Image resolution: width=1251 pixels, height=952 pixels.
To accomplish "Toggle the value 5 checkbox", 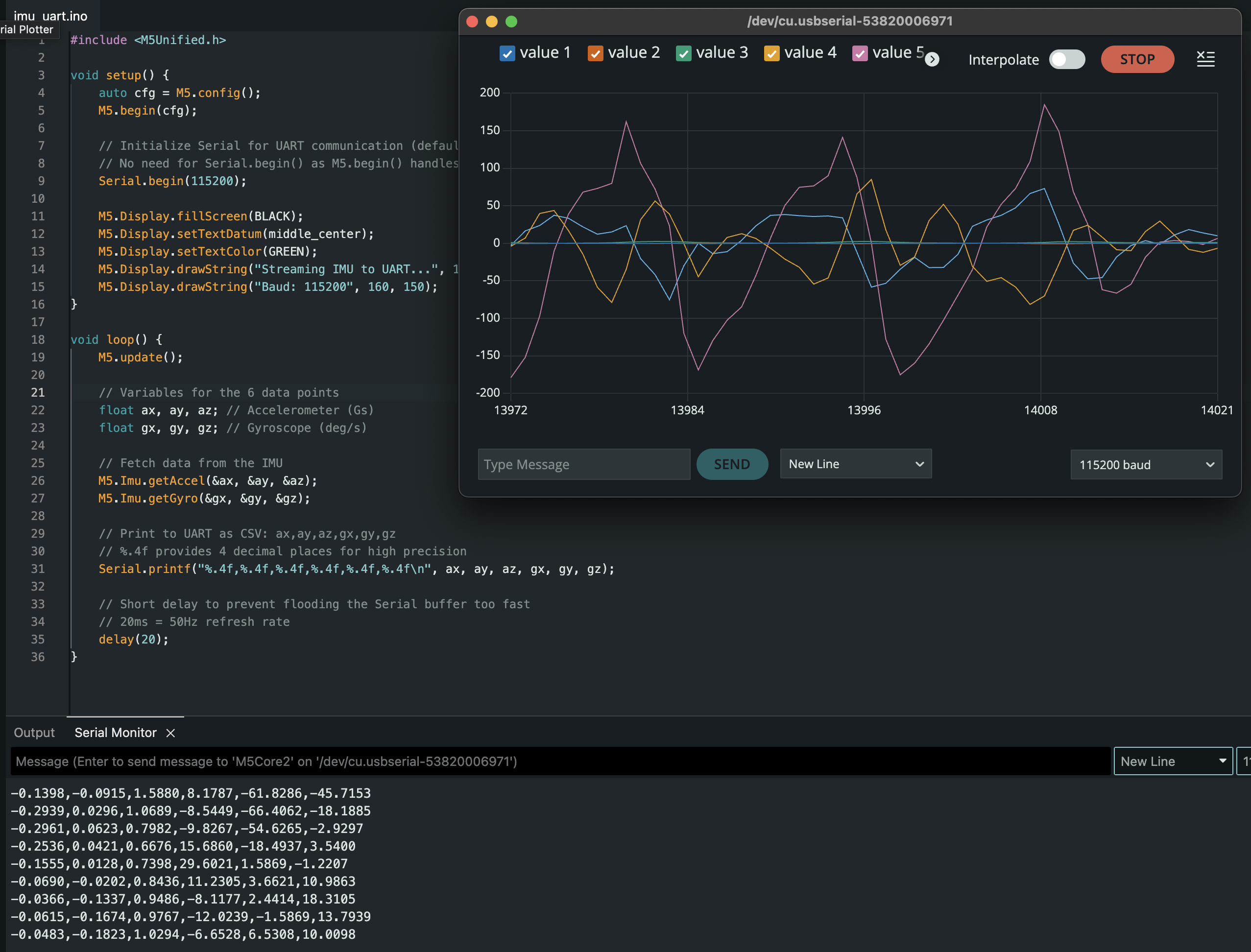I will (859, 53).
